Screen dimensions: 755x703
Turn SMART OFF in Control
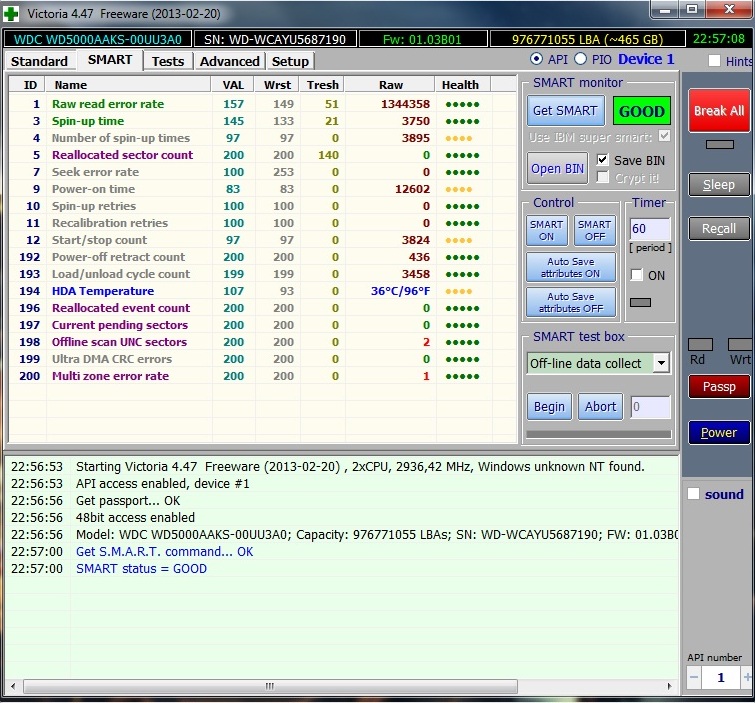595,231
